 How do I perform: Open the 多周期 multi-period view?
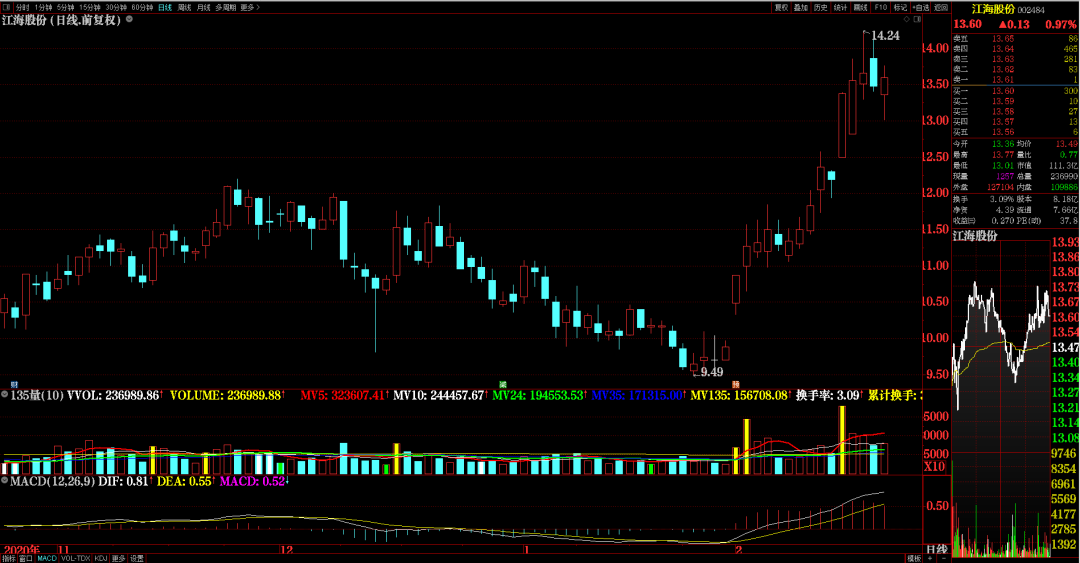coord(225,8)
